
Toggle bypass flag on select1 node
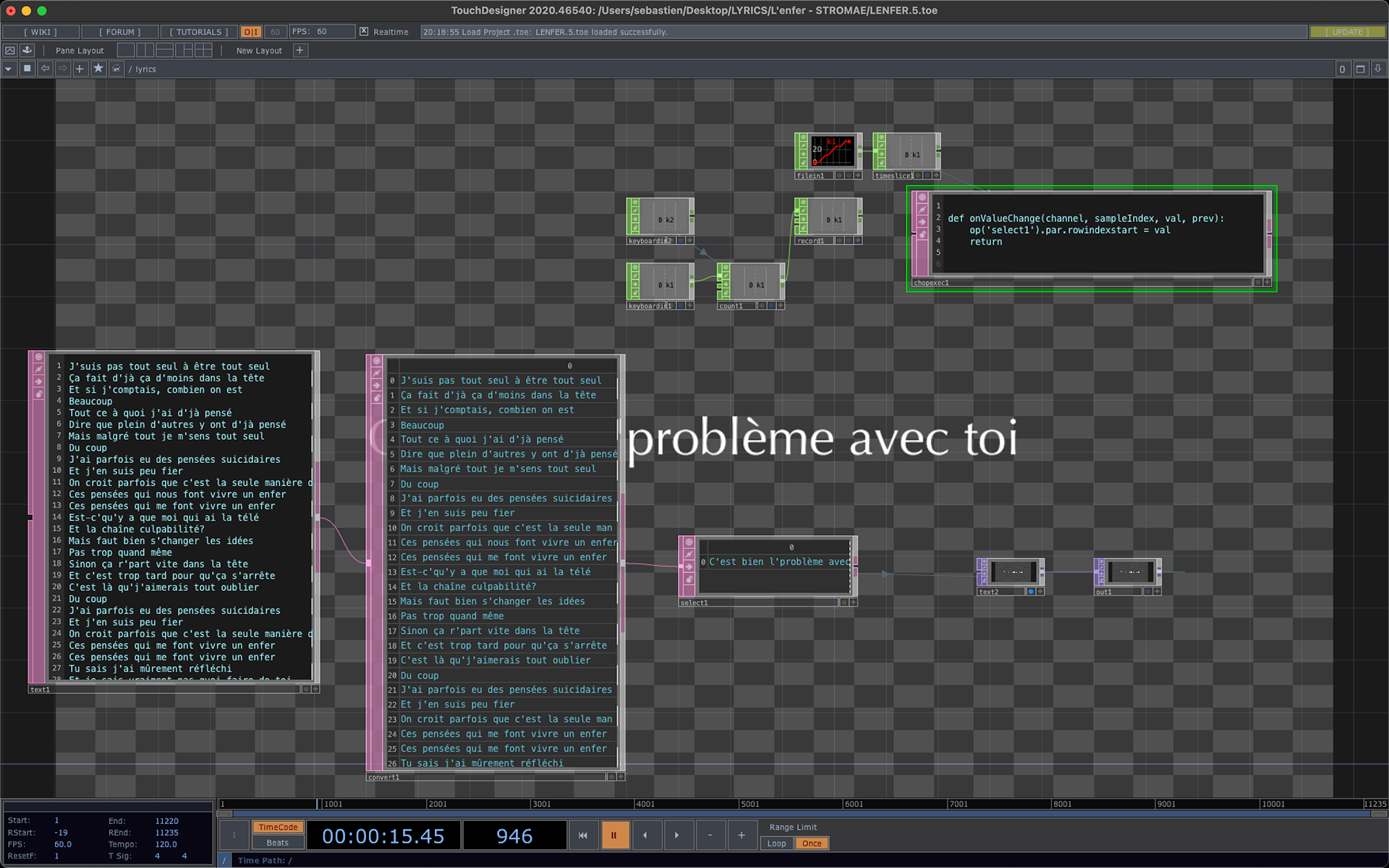tap(689, 567)
